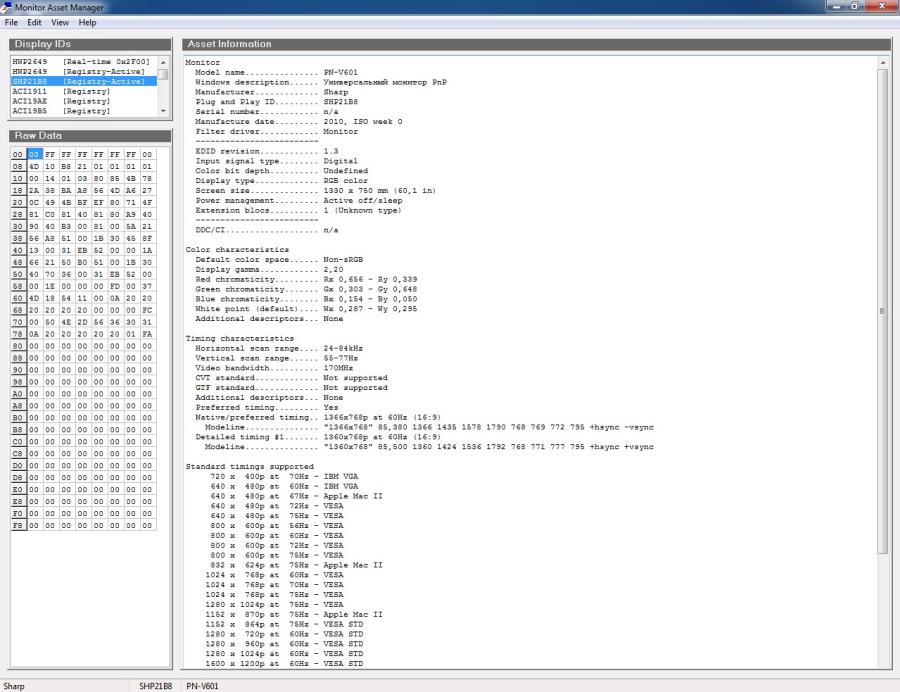This screenshot has width=900, height=692.
Task: Restore down the Monitor Asset Manager window
Action: pyautogui.click(x=856, y=7)
